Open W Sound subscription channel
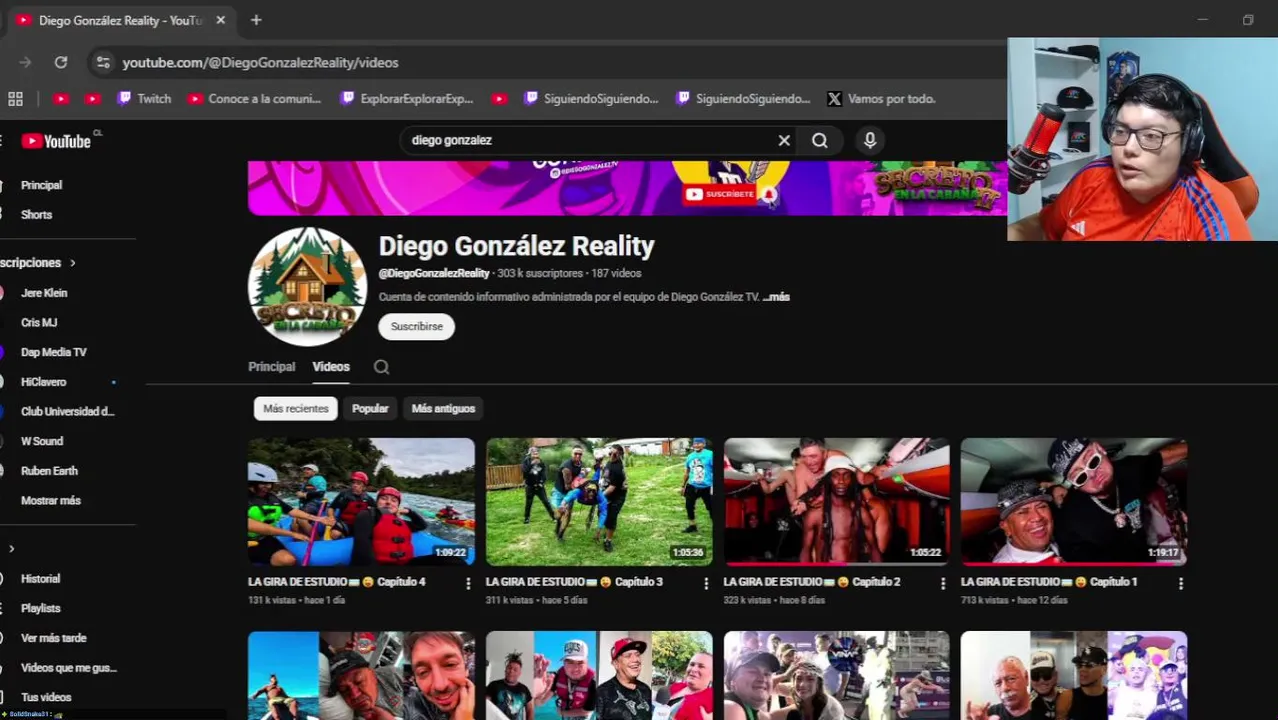Screen dimensions: 1278x720 [x=42, y=441]
